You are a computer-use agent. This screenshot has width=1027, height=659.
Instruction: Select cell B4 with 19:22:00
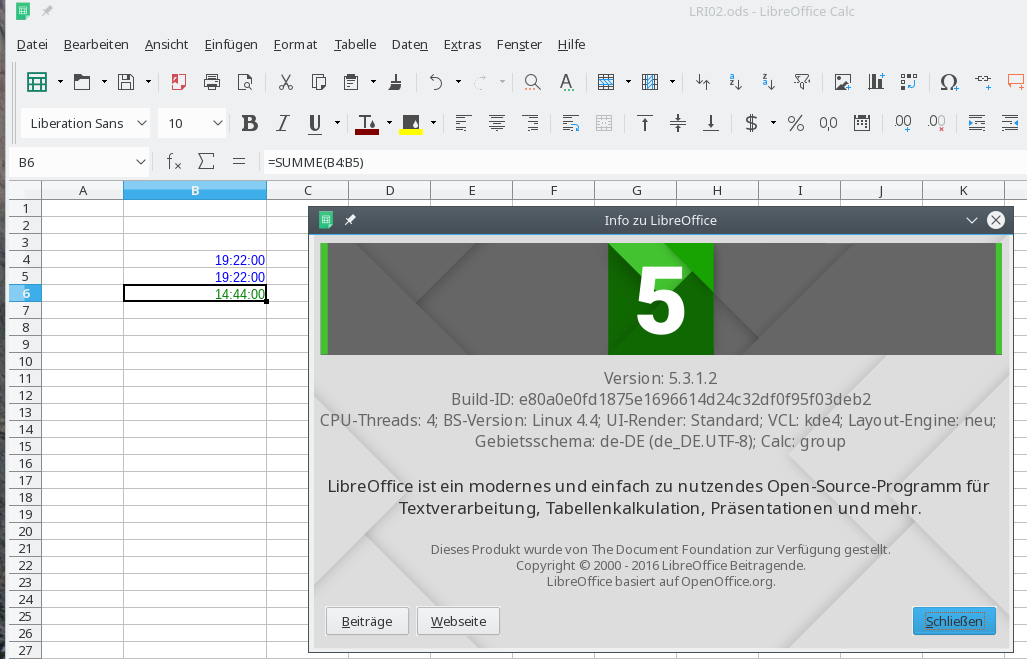click(195, 260)
